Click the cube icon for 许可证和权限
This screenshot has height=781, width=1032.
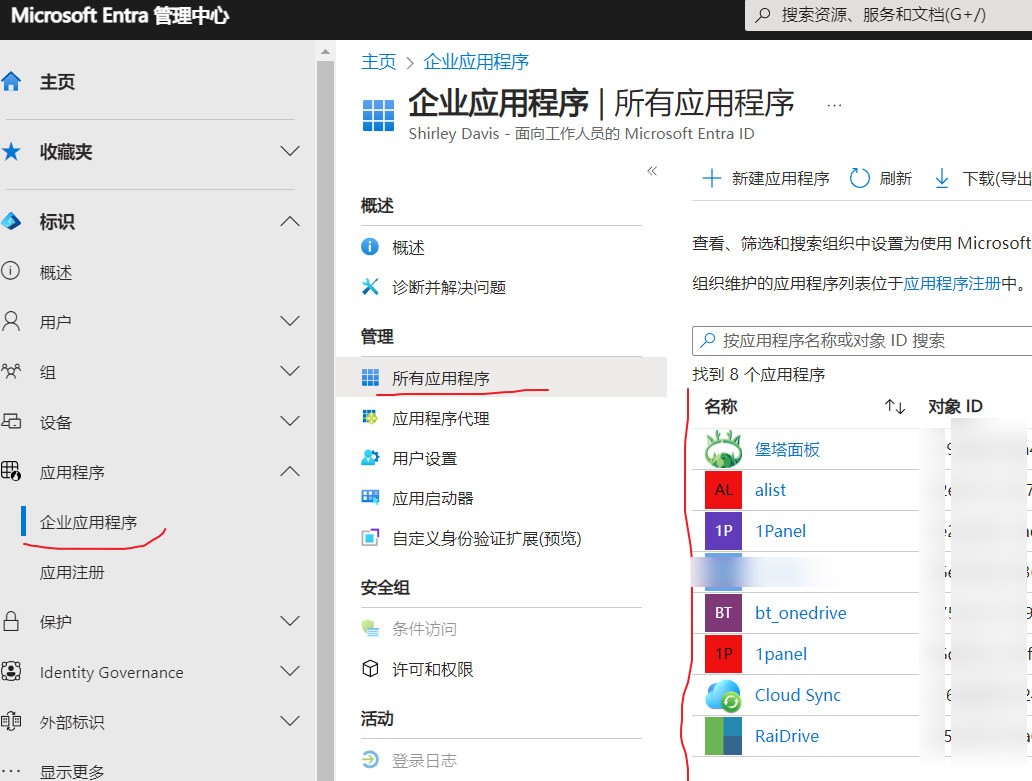370,668
